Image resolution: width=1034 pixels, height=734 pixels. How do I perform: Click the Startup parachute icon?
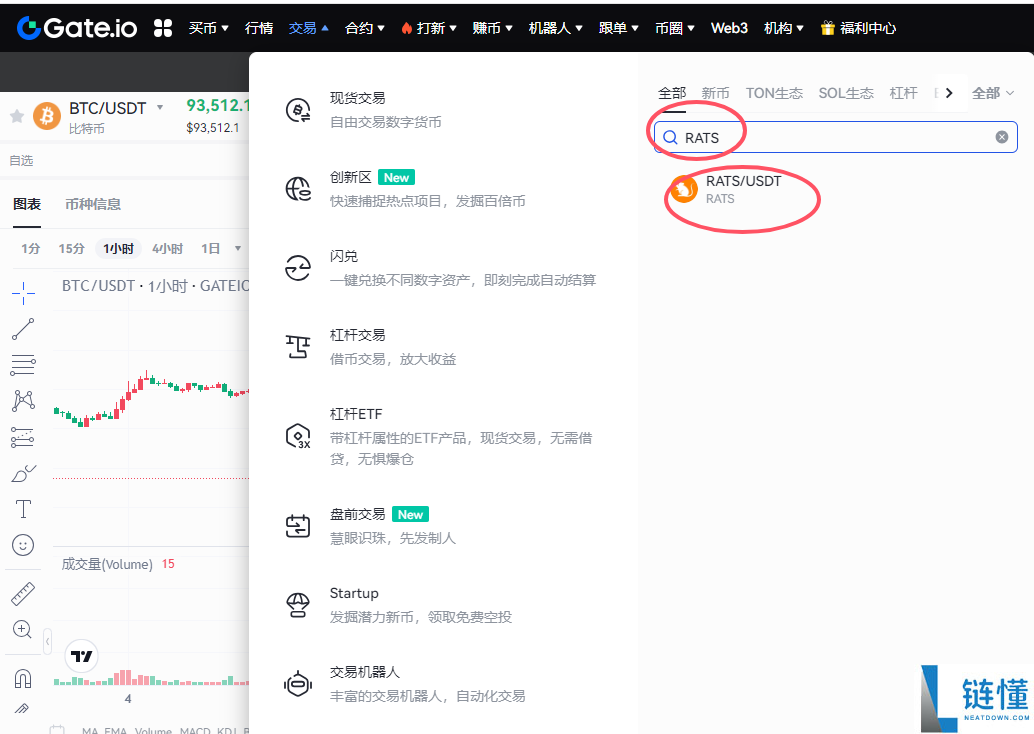click(x=298, y=605)
